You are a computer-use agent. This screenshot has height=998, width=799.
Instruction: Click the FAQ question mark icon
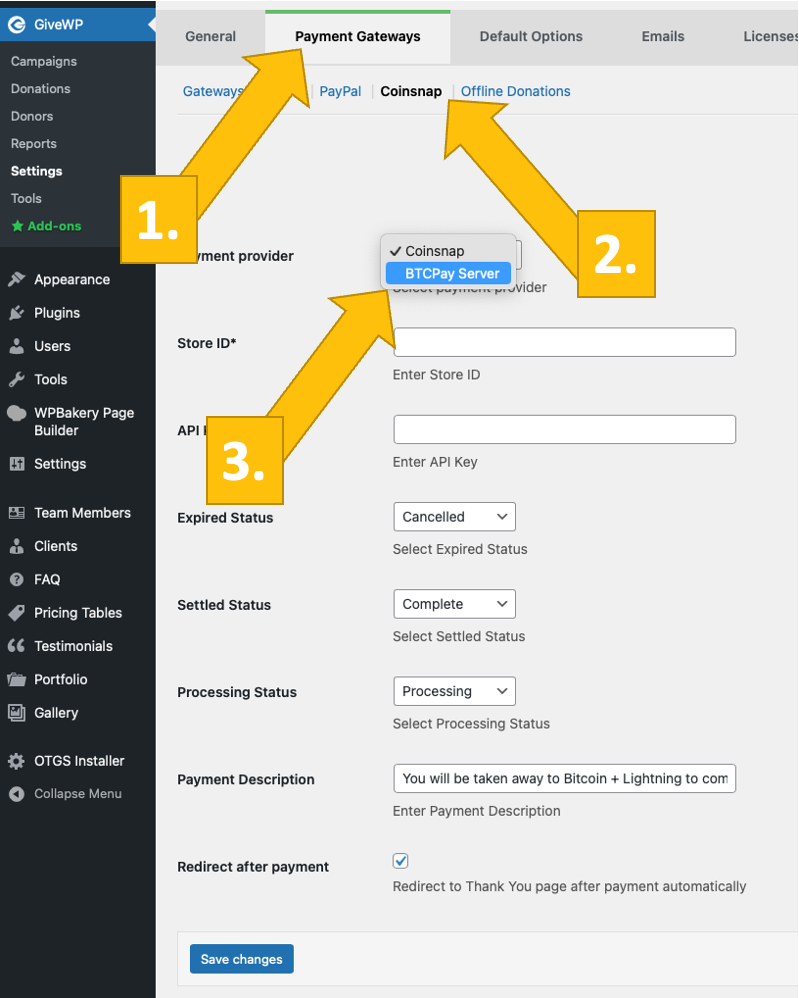click(x=16, y=580)
